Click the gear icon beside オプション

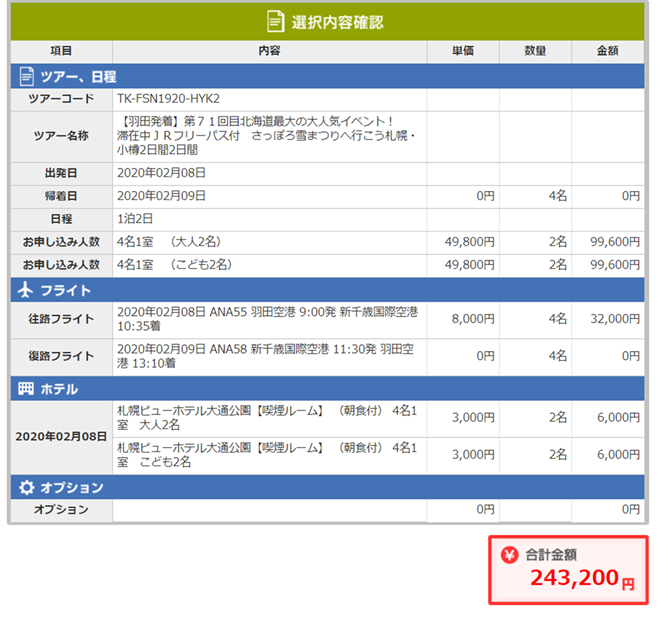pyautogui.click(x=27, y=487)
